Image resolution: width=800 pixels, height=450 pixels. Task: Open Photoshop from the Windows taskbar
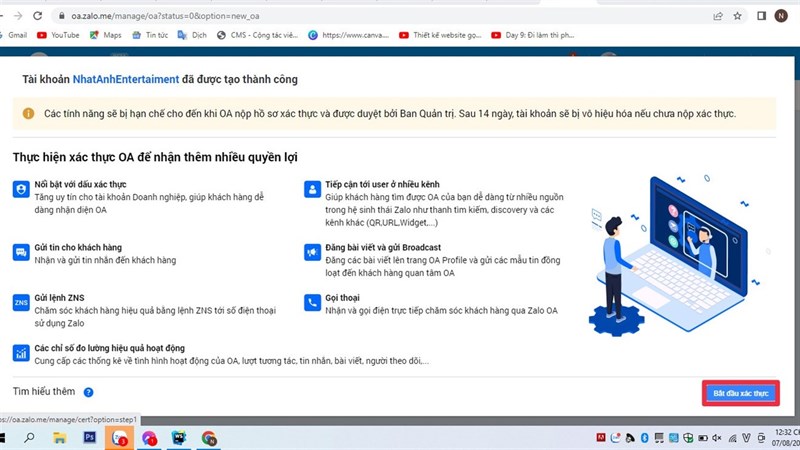click(x=89, y=438)
